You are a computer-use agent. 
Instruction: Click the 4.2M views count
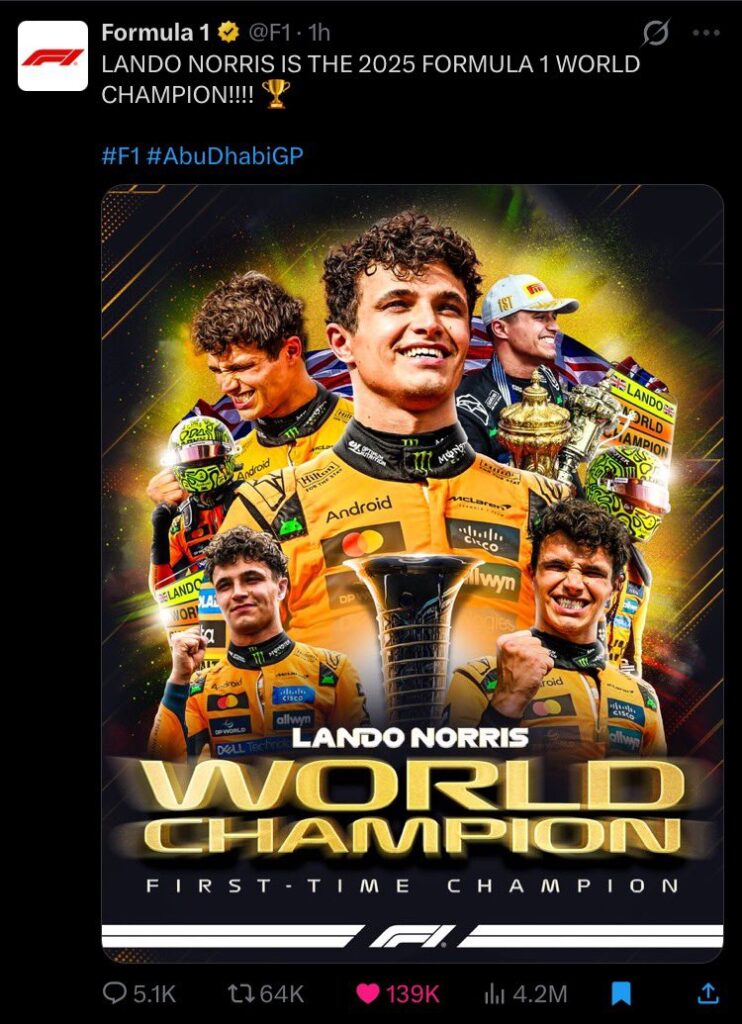[x=540, y=994]
